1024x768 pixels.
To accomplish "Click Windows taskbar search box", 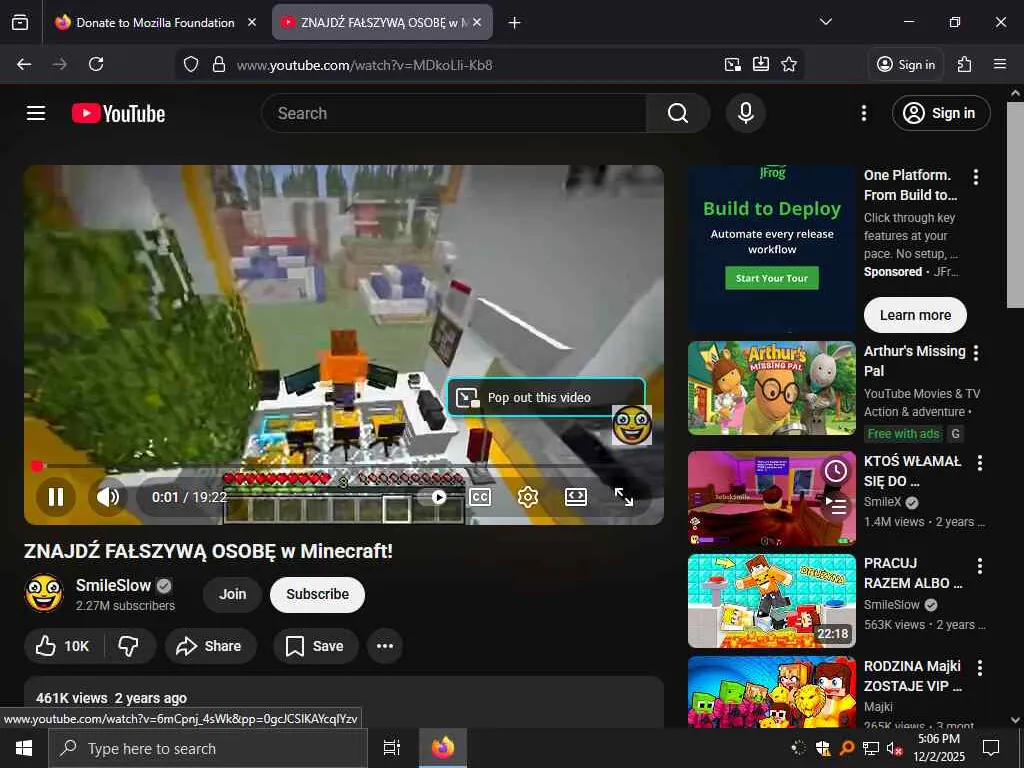I will [208, 748].
